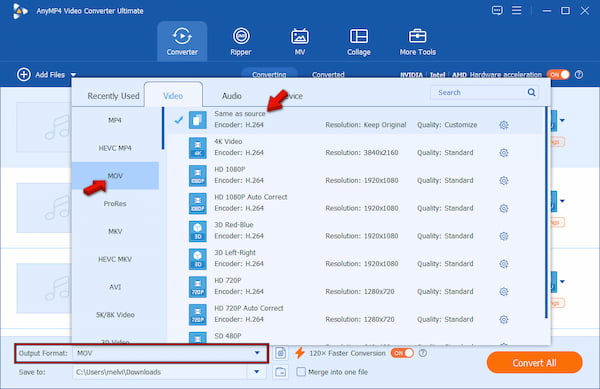Click the search magnifier icon

[531, 92]
